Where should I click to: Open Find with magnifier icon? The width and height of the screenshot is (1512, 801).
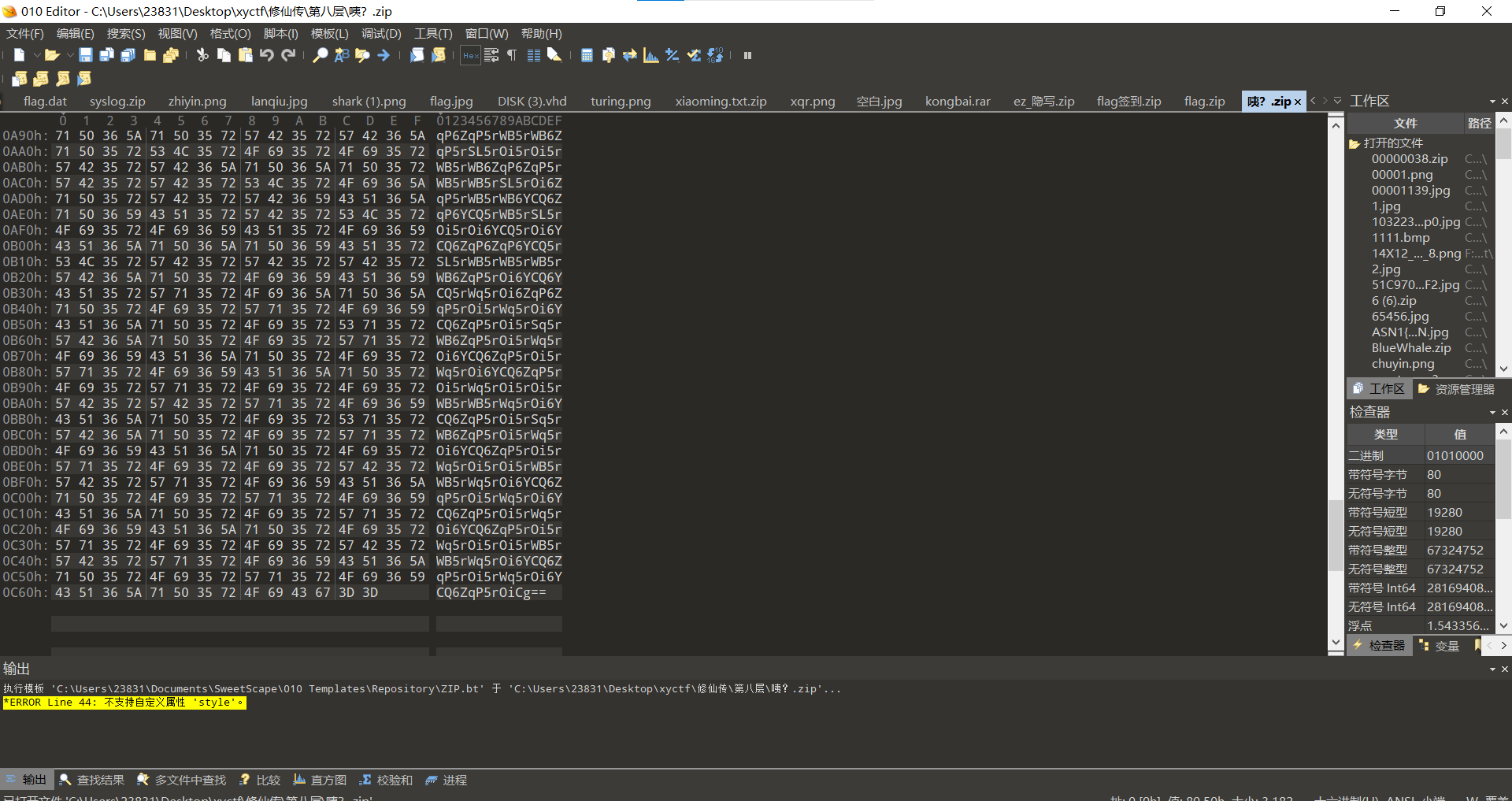tap(320, 55)
